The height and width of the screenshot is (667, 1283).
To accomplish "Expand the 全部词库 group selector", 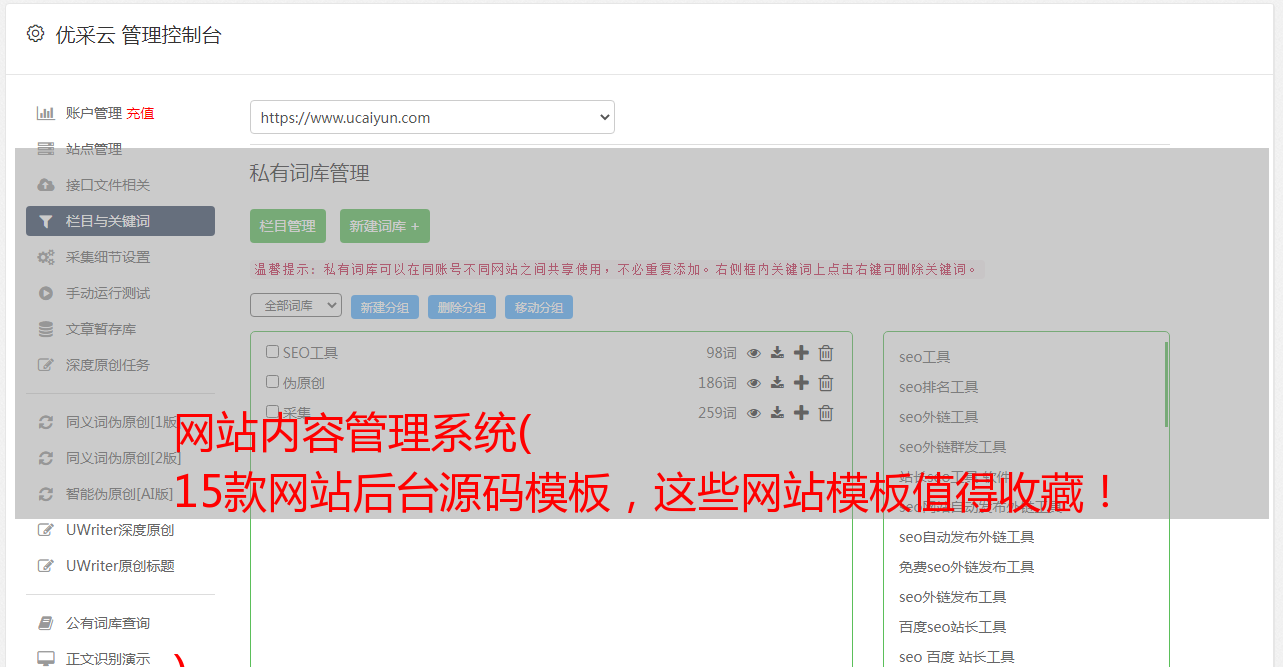I will (x=296, y=306).
